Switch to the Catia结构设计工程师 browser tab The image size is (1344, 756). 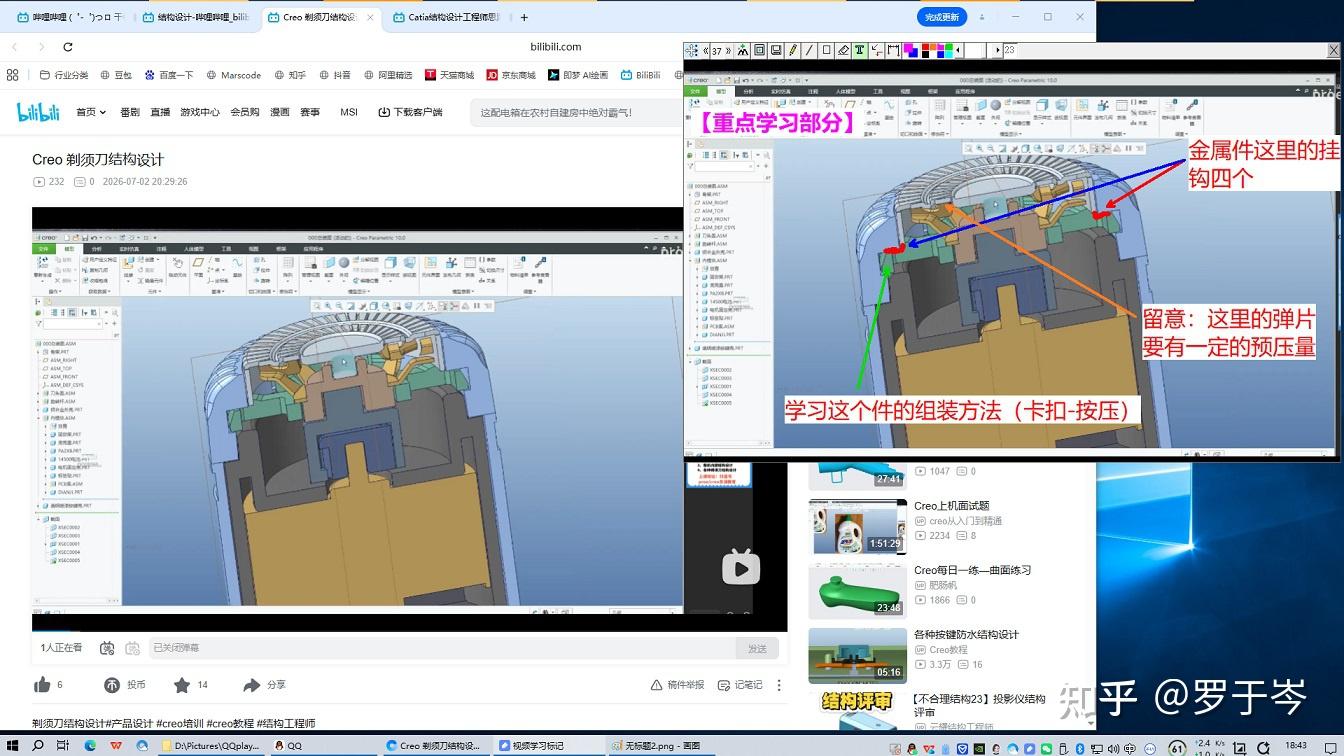pos(445,17)
